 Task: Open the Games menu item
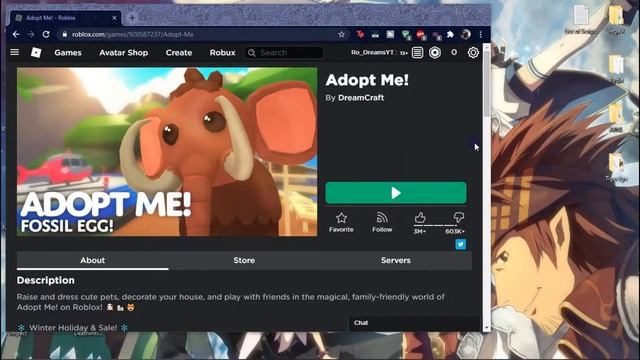(68, 53)
